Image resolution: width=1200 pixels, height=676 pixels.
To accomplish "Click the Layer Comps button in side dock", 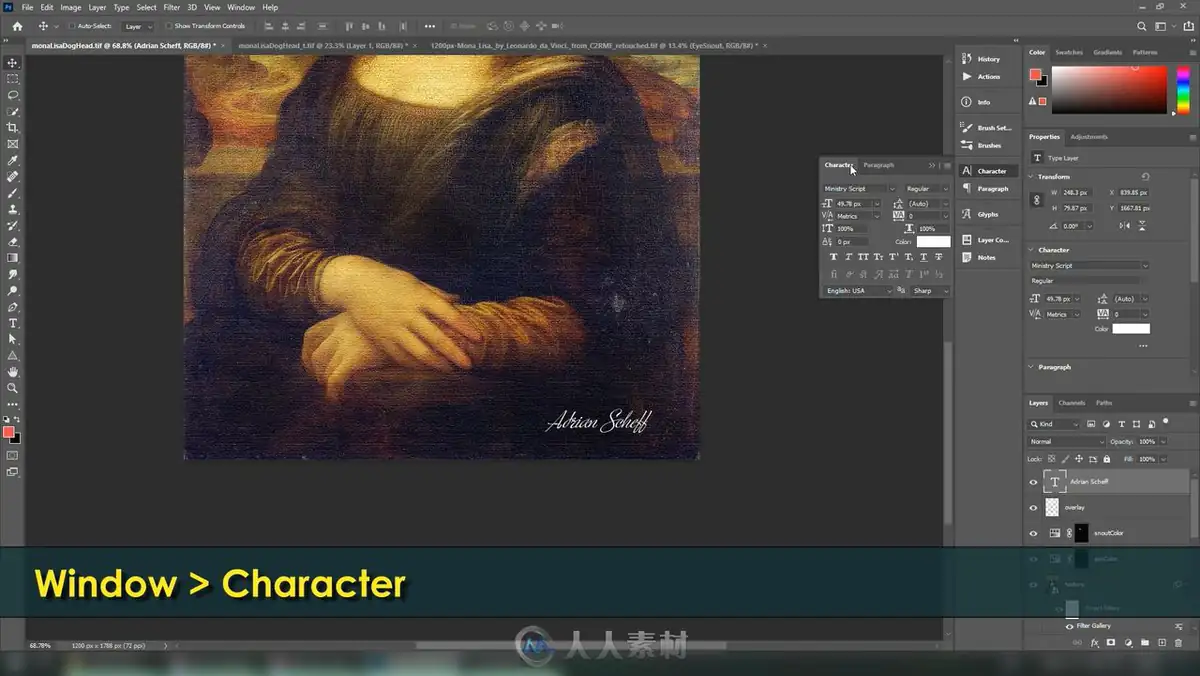I will coord(988,240).
